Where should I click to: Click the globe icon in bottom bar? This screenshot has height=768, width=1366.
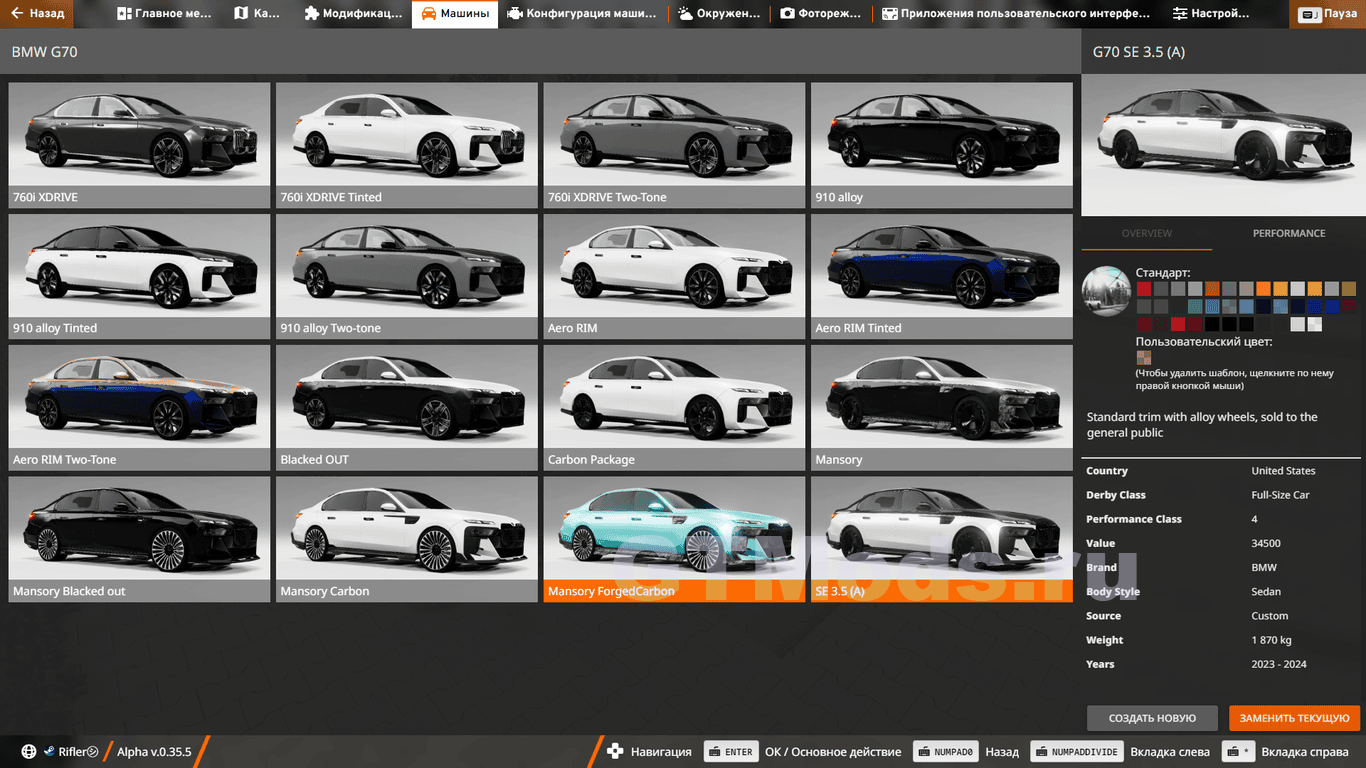click(x=28, y=752)
